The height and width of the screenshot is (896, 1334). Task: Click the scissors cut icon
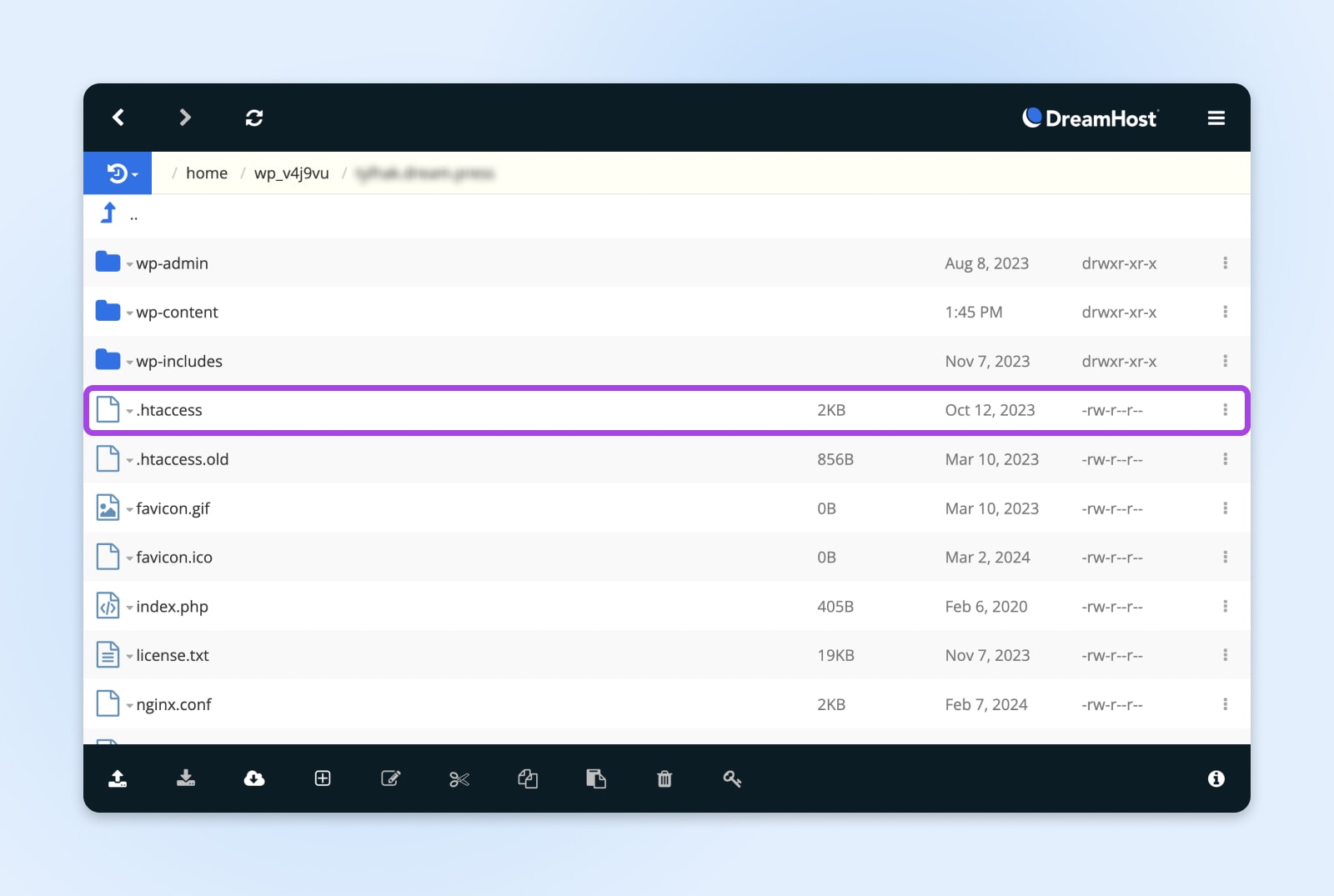tap(459, 778)
